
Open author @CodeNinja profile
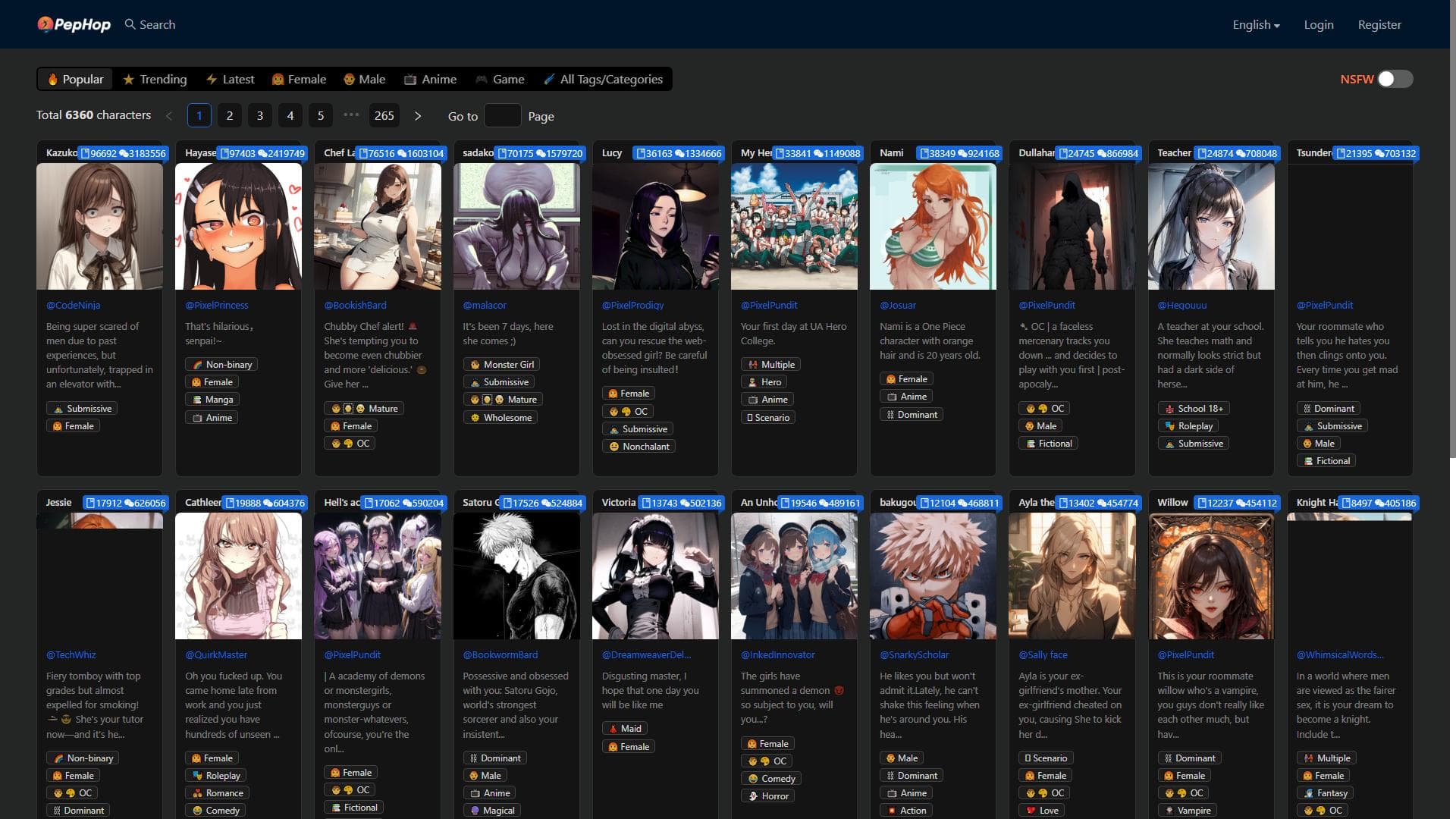click(73, 305)
